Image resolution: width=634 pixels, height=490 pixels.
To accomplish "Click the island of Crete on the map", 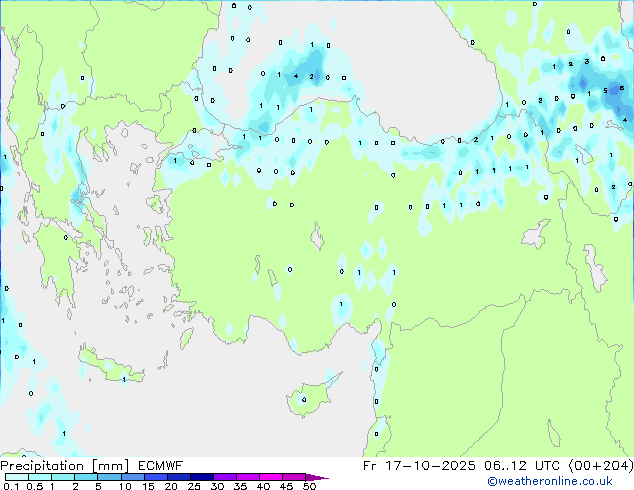I will 110,366.
